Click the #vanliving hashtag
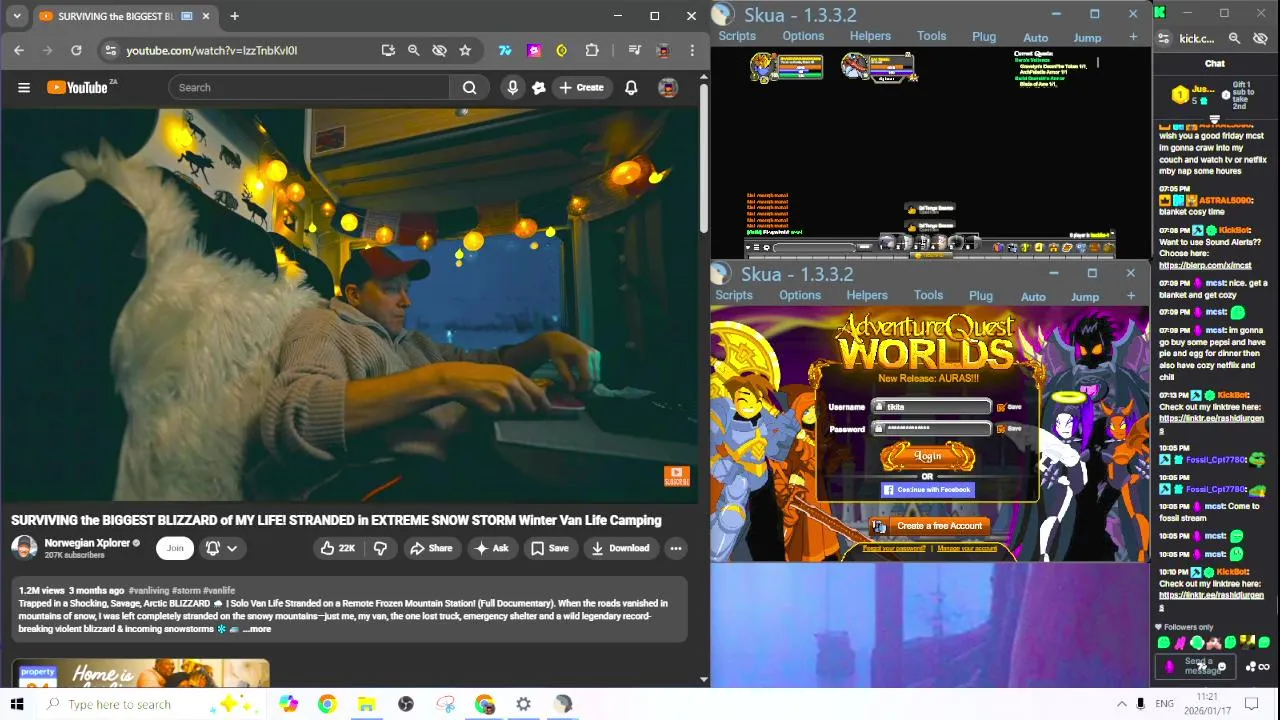The height and width of the screenshot is (720, 1280). [149, 591]
